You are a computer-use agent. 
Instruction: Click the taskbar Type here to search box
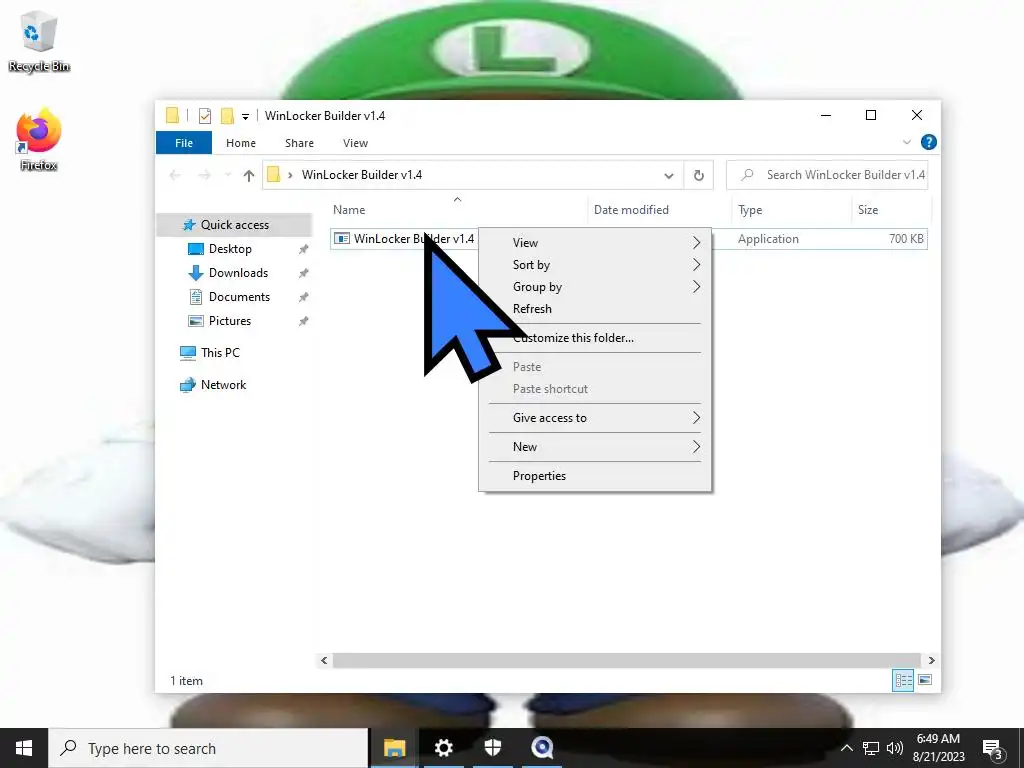click(x=208, y=748)
